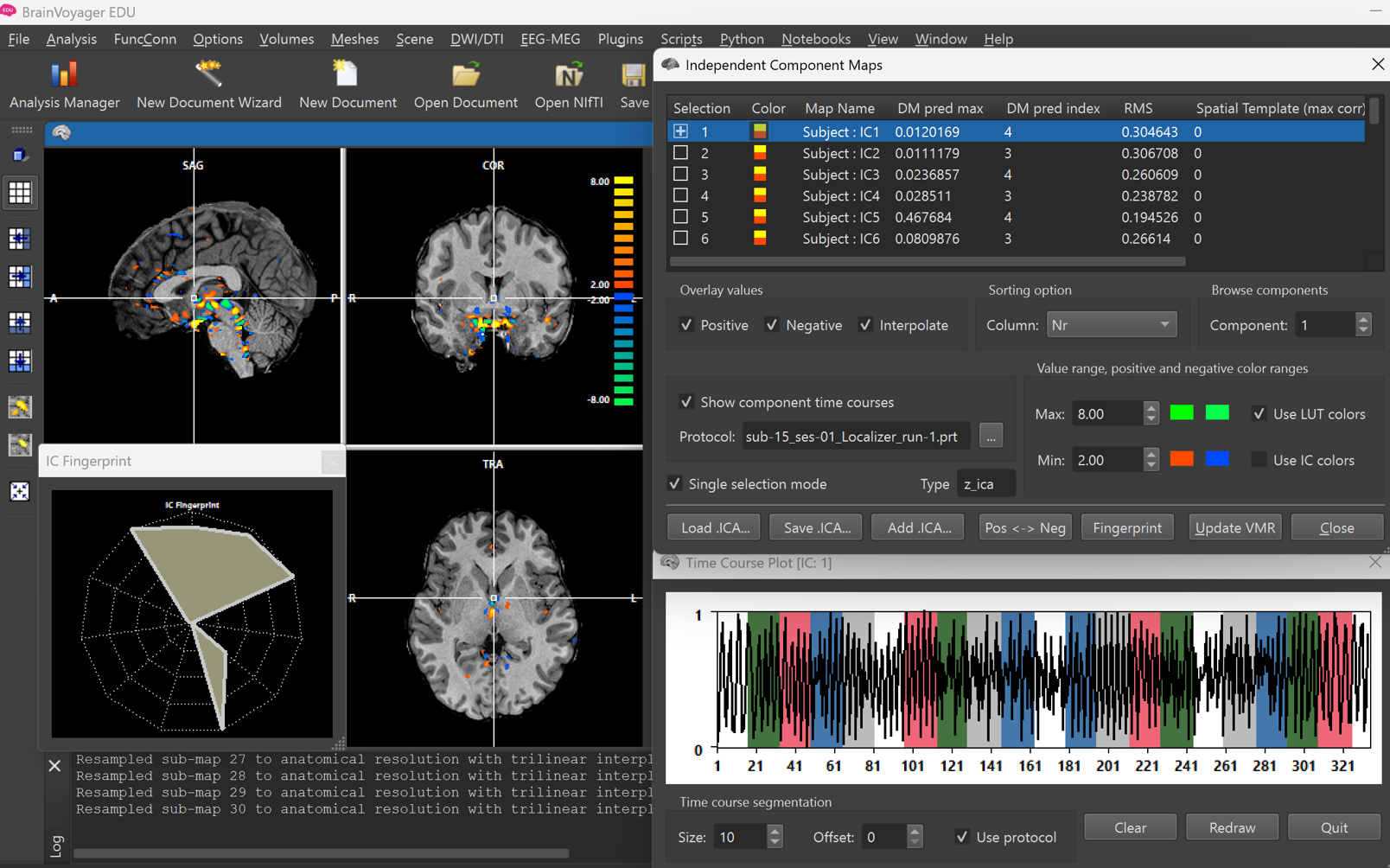Disable the Interpolate checkbox
The image size is (1390, 868).
[865, 325]
